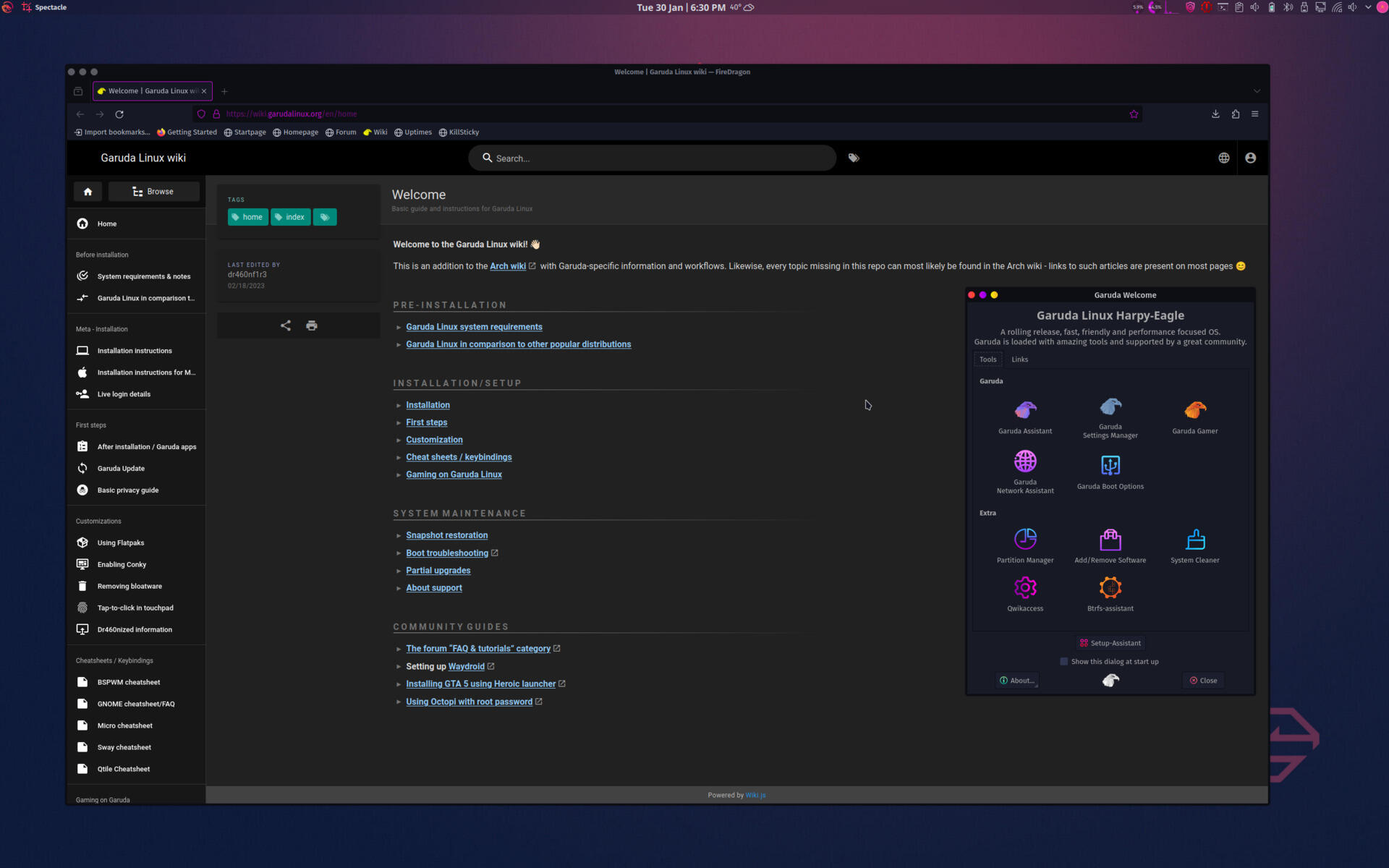Screen dimensions: 1389x868
Task: Bookmark page with star icon
Action: (x=1134, y=114)
